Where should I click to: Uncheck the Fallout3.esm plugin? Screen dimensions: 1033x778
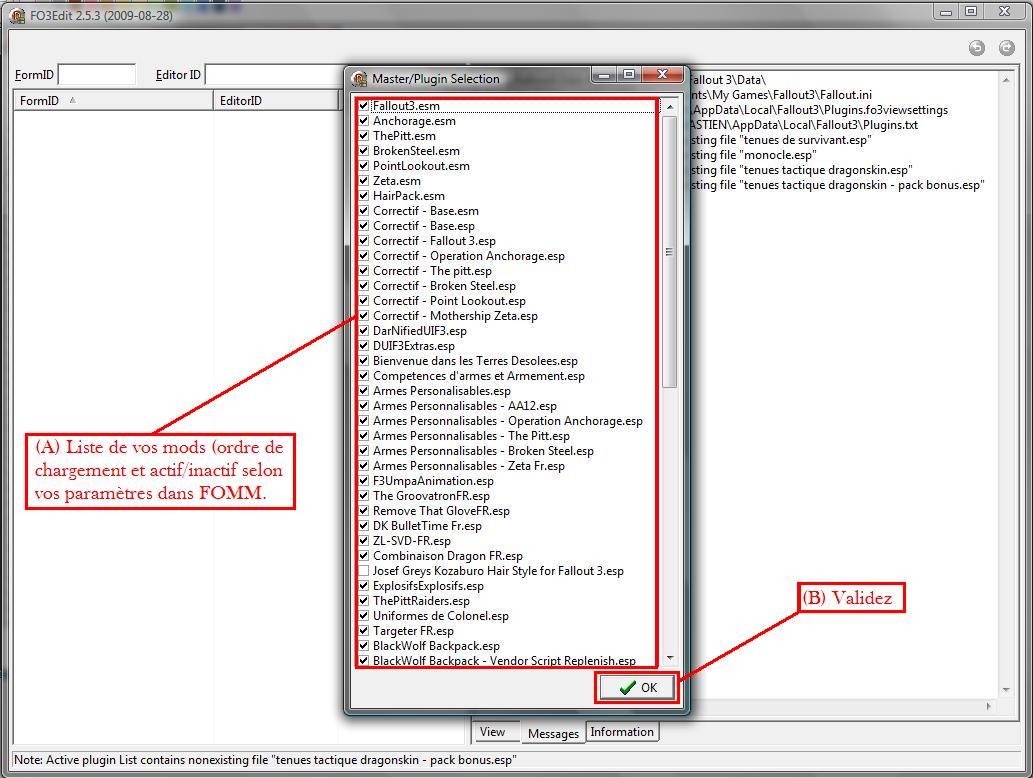pos(364,106)
